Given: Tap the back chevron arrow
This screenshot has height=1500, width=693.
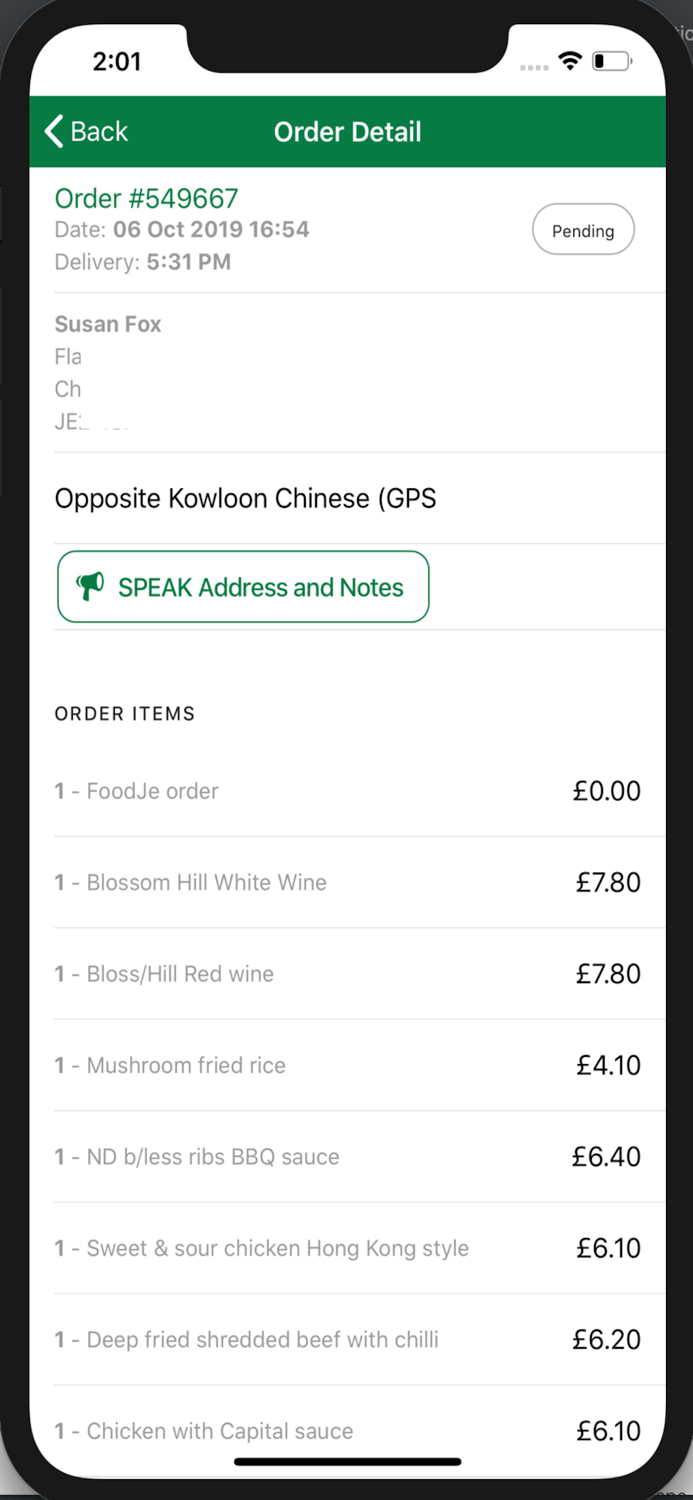Looking at the screenshot, I should tap(52, 131).
